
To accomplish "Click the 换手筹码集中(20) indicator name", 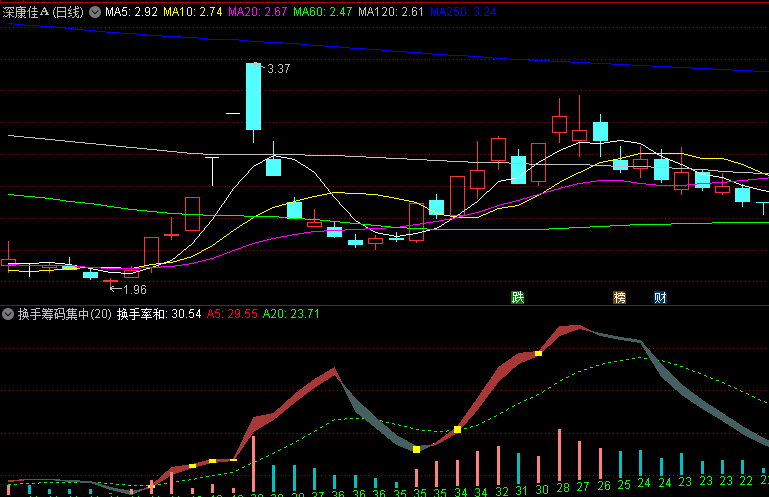I will [65, 314].
